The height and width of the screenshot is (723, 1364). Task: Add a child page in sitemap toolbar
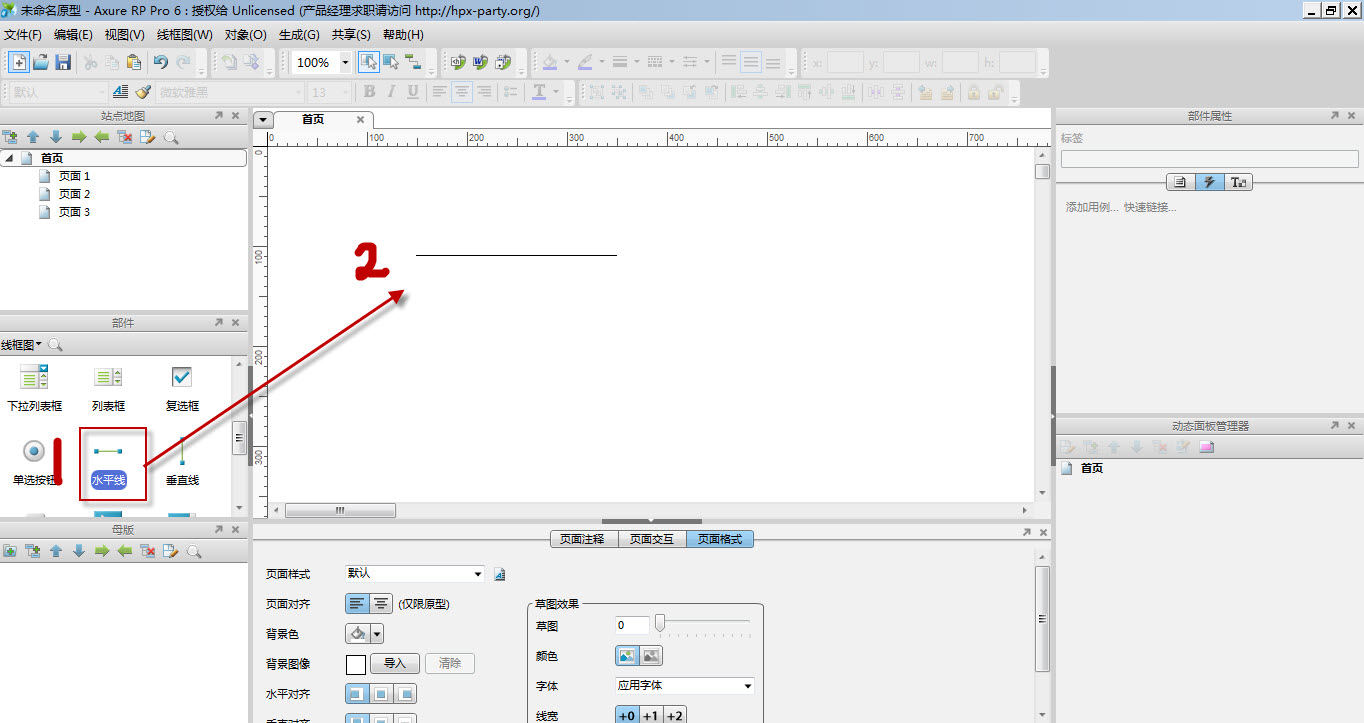tap(11, 137)
